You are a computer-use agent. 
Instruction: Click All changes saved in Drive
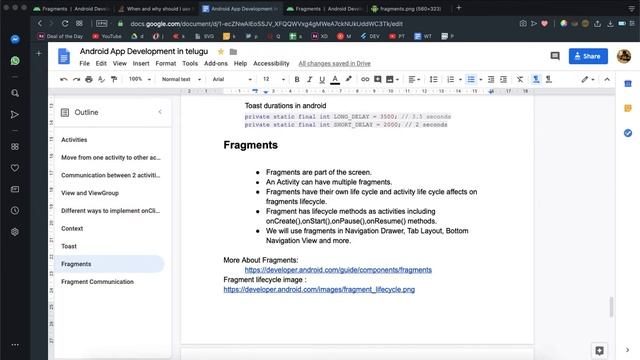click(334, 63)
